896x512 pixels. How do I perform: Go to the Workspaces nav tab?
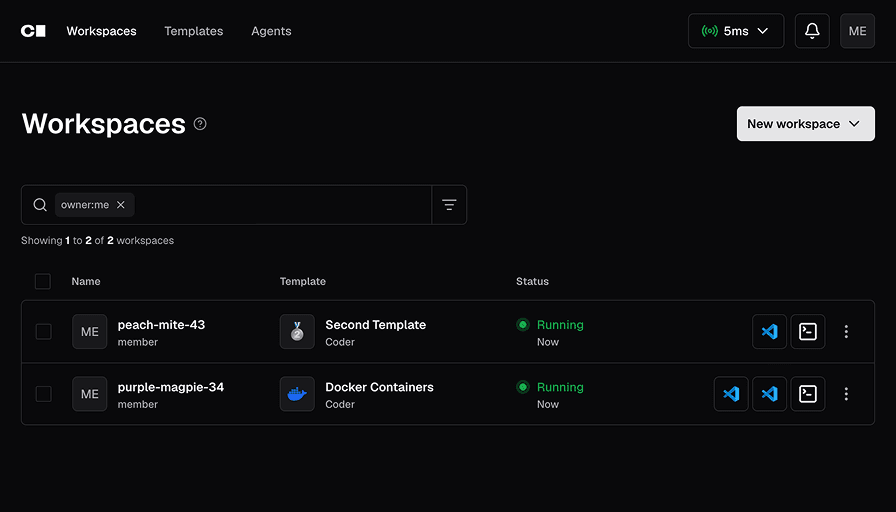[x=101, y=31]
